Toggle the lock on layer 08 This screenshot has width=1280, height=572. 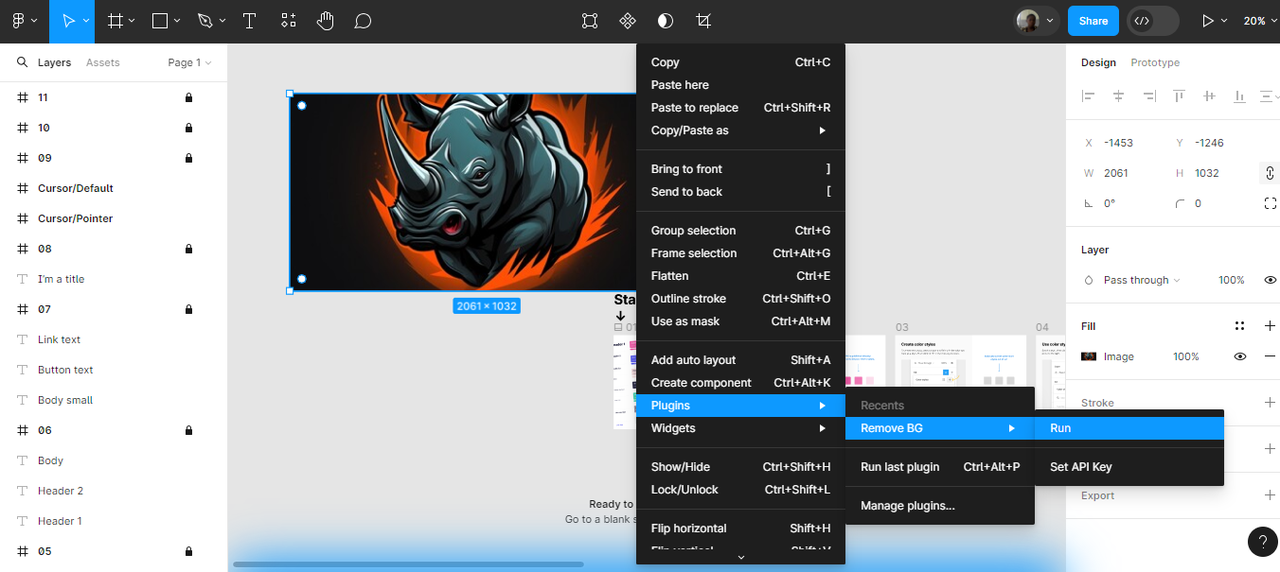coord(188,249)
